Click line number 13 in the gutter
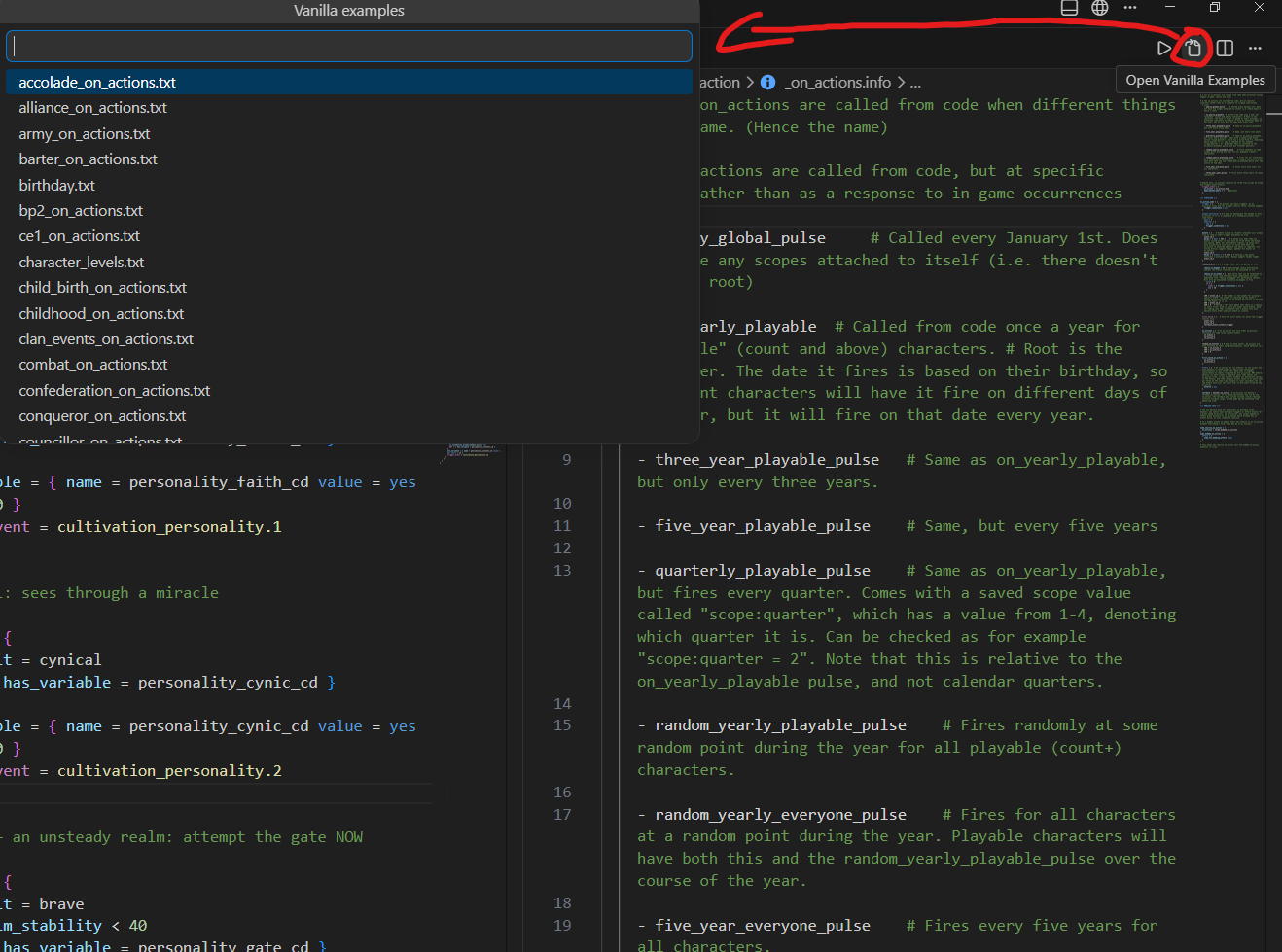 click(x=562, y=571)
